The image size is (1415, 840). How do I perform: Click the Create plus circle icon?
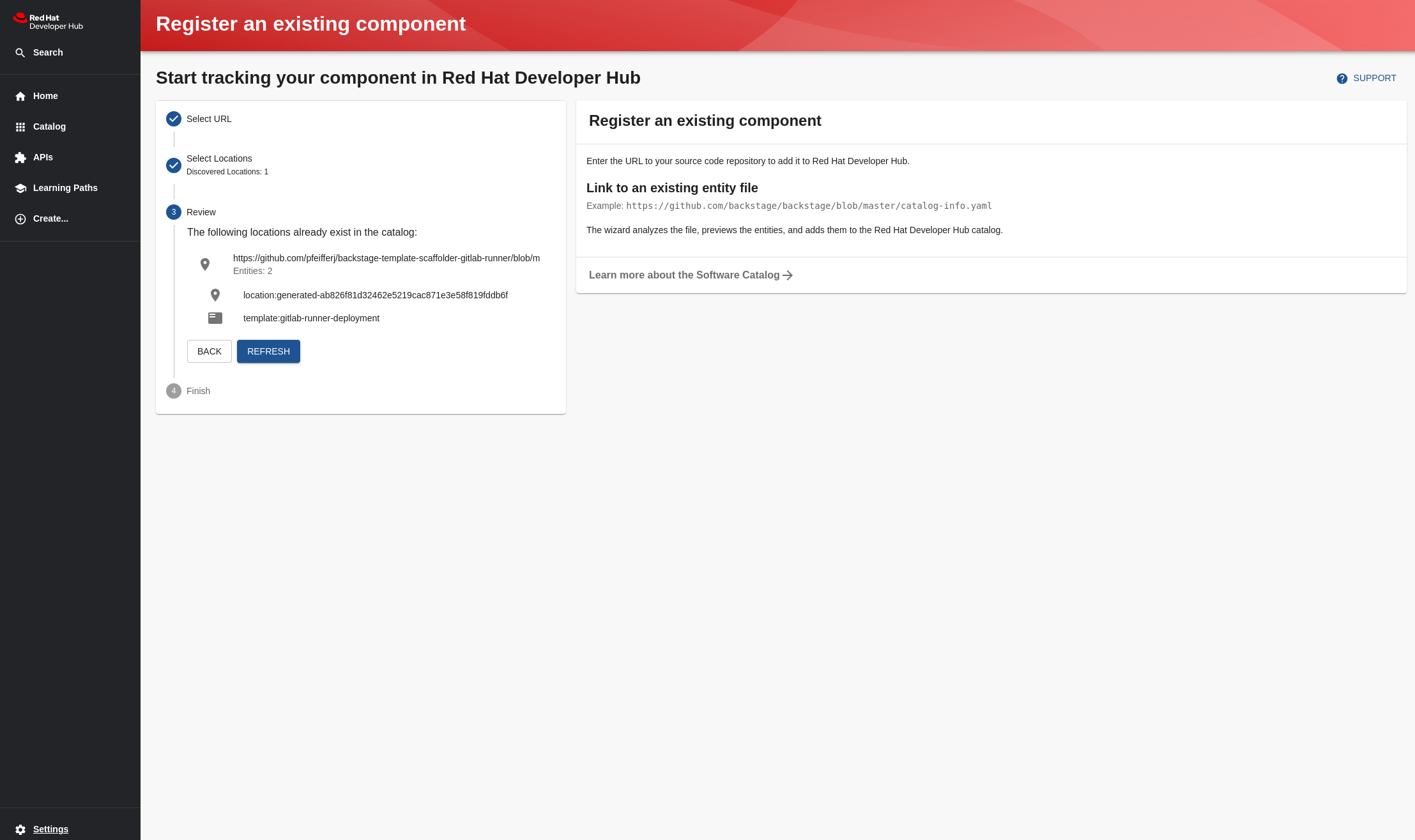tap(20, 219)
